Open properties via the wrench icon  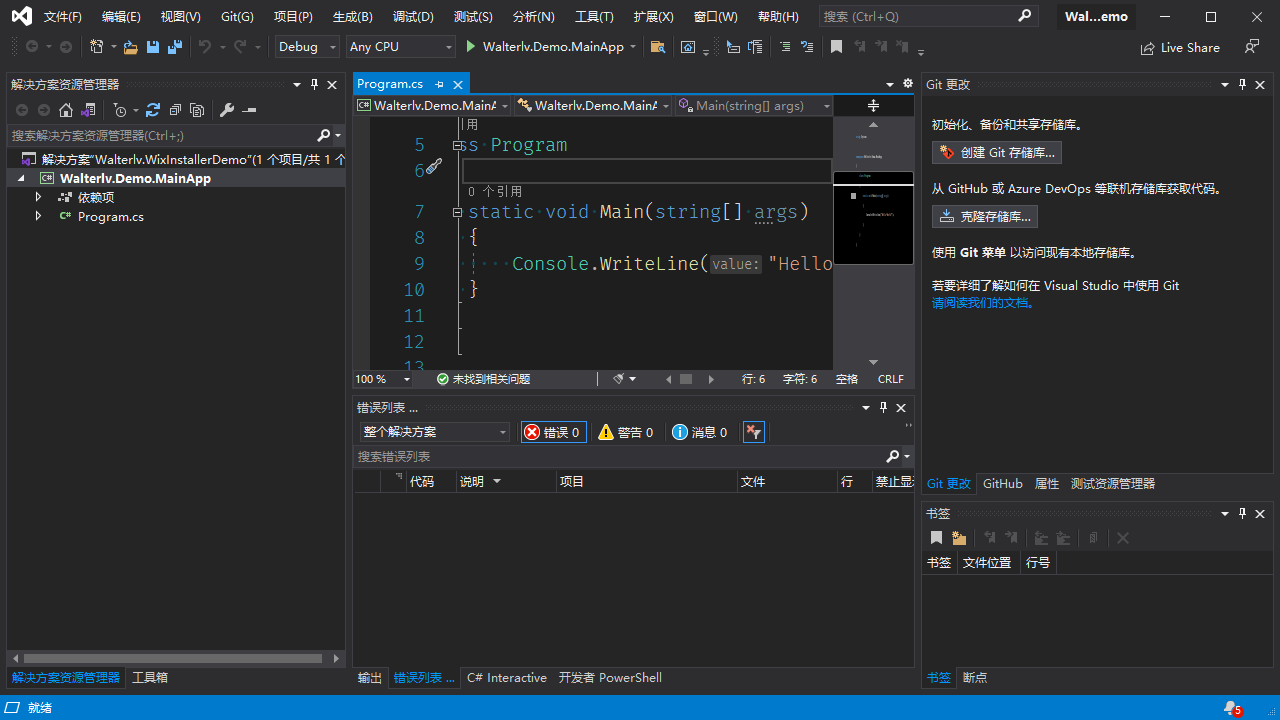click(227, 110)
